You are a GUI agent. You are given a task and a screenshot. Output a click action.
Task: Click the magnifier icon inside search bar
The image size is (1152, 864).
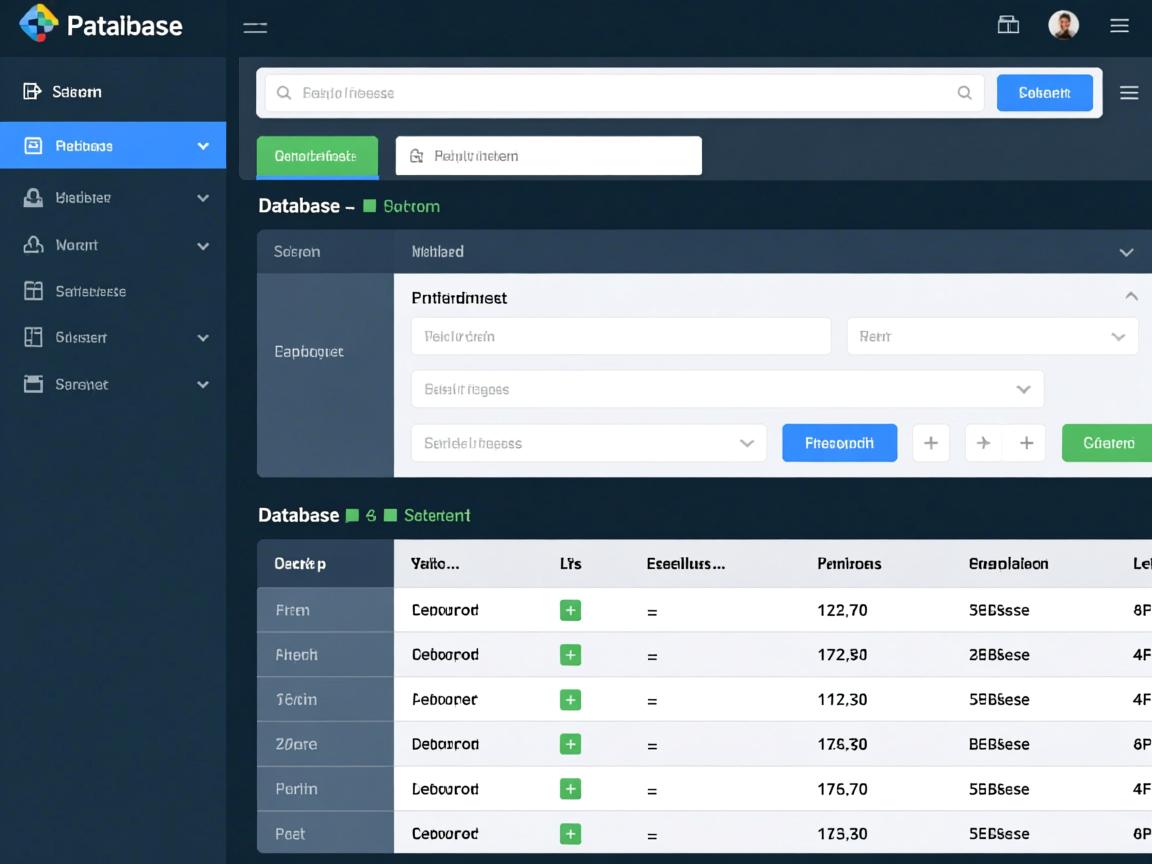964,93
